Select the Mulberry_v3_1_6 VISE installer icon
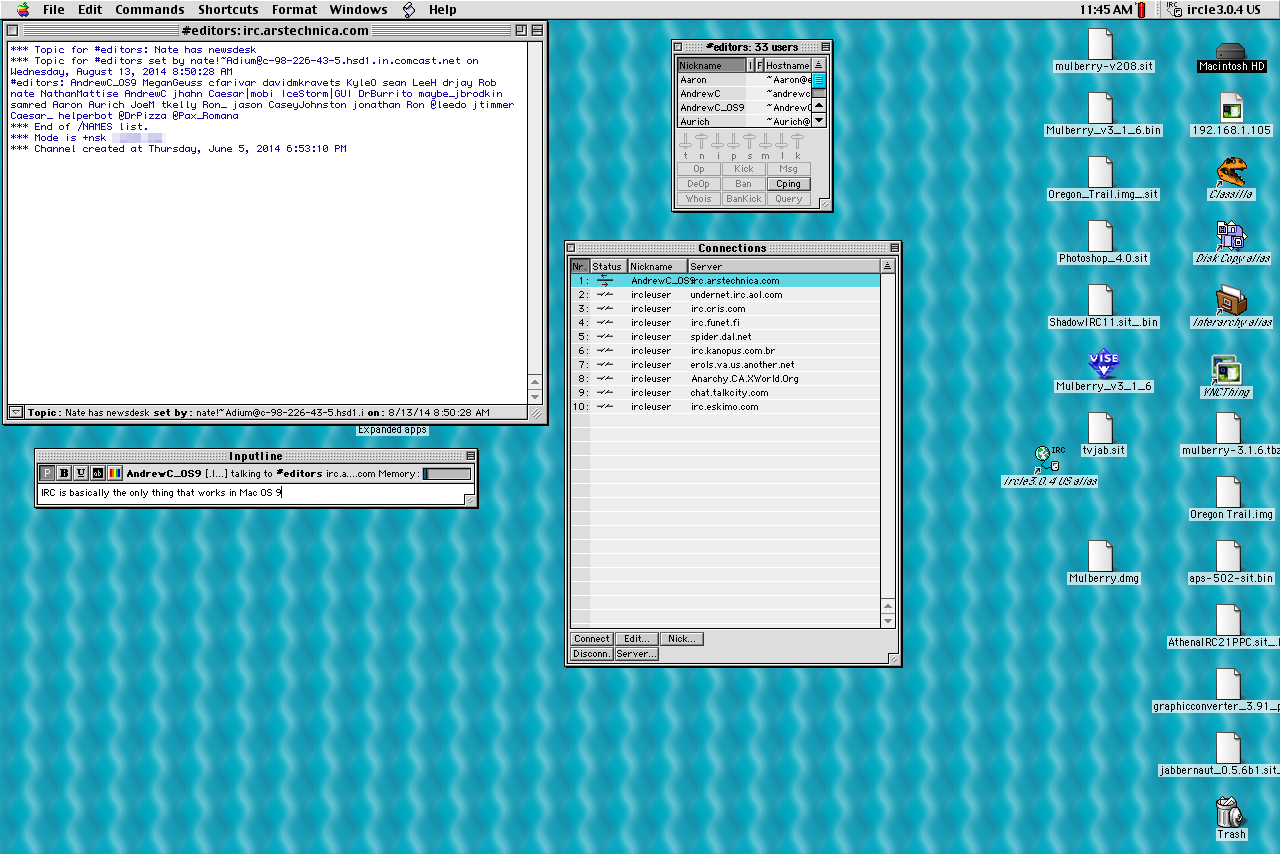The image size is (1280, 854). 1103,371
